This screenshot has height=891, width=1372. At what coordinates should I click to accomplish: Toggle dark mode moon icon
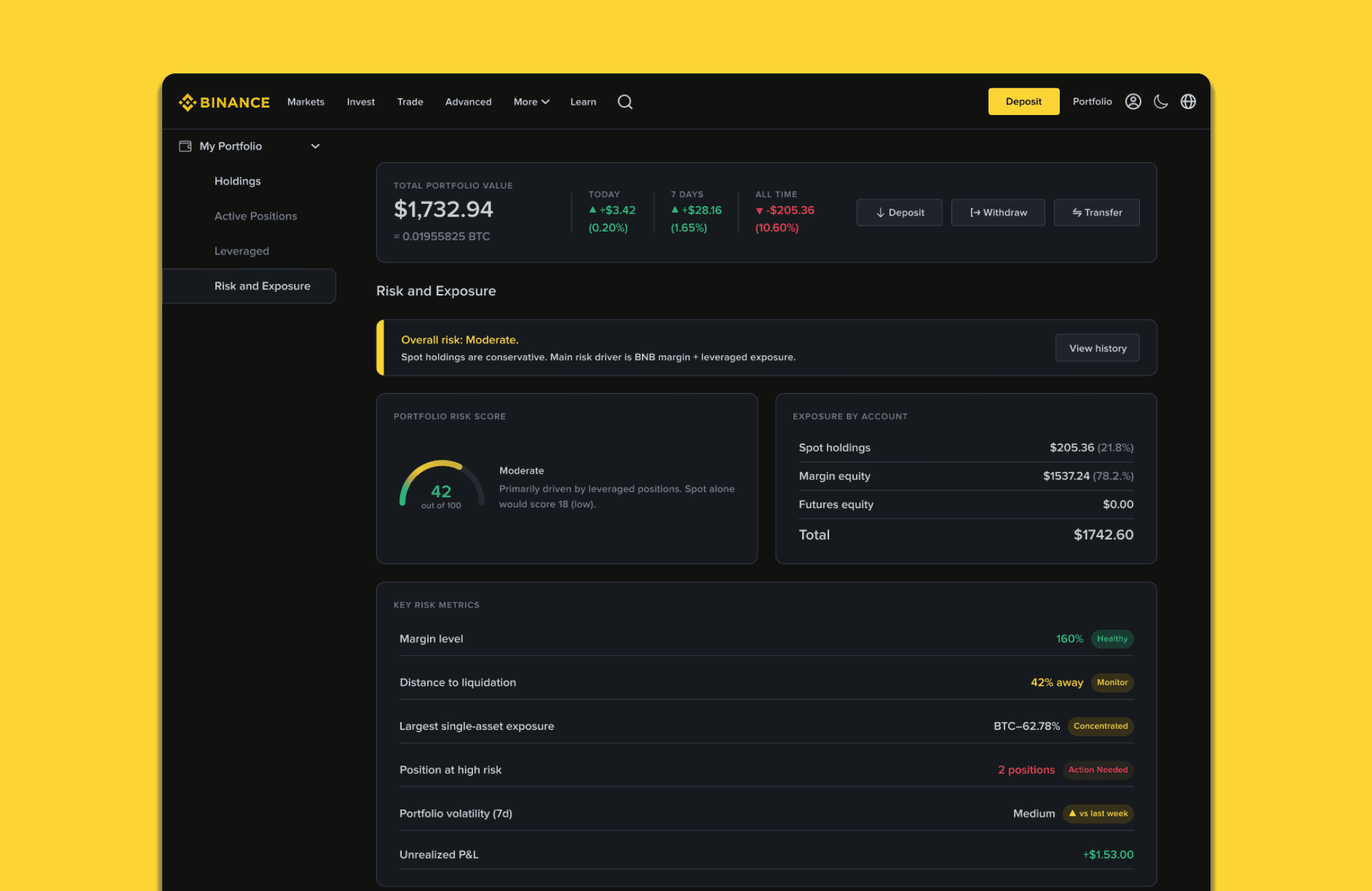pyautogui.click(x=1161, y=102)
